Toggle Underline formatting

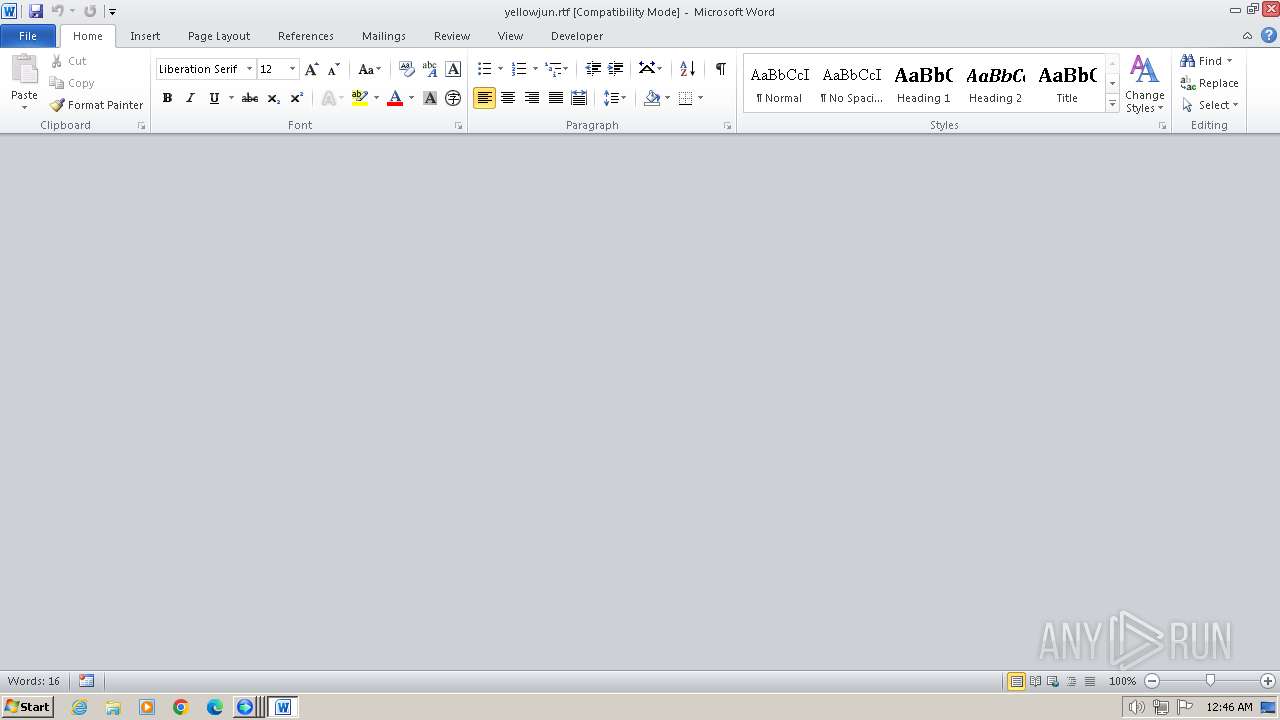[x=213, y=98]
